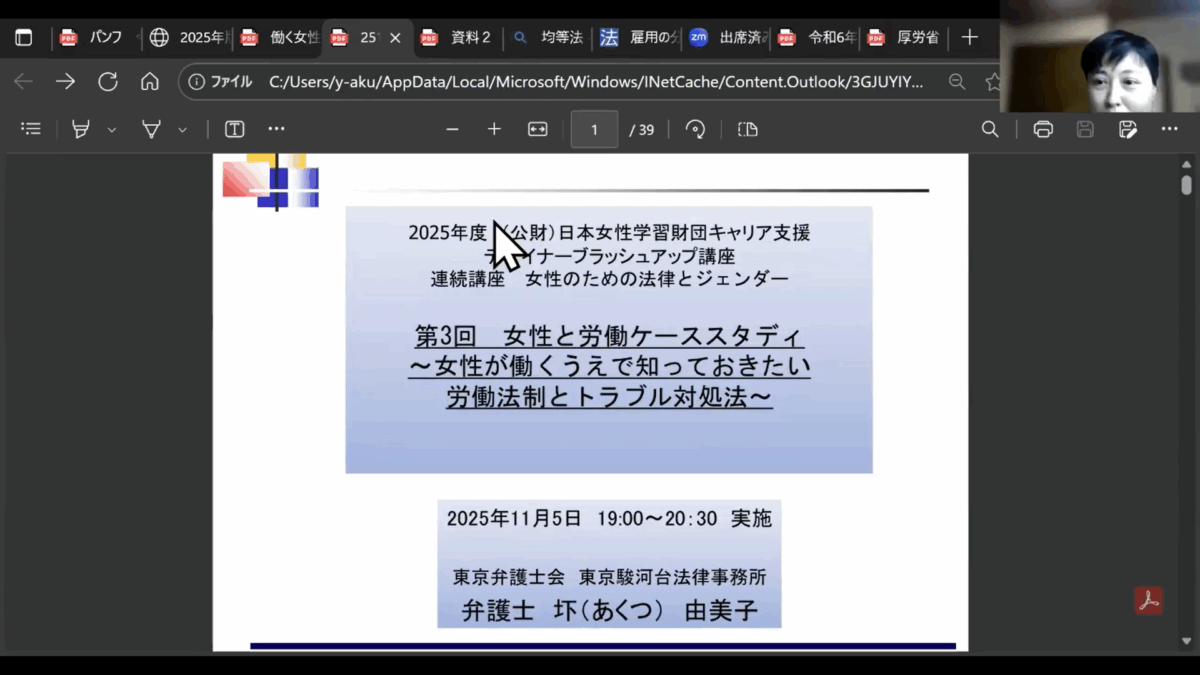Open the PDF table of contents panel
The image size is (1200, 675).
tap(31, 129)
